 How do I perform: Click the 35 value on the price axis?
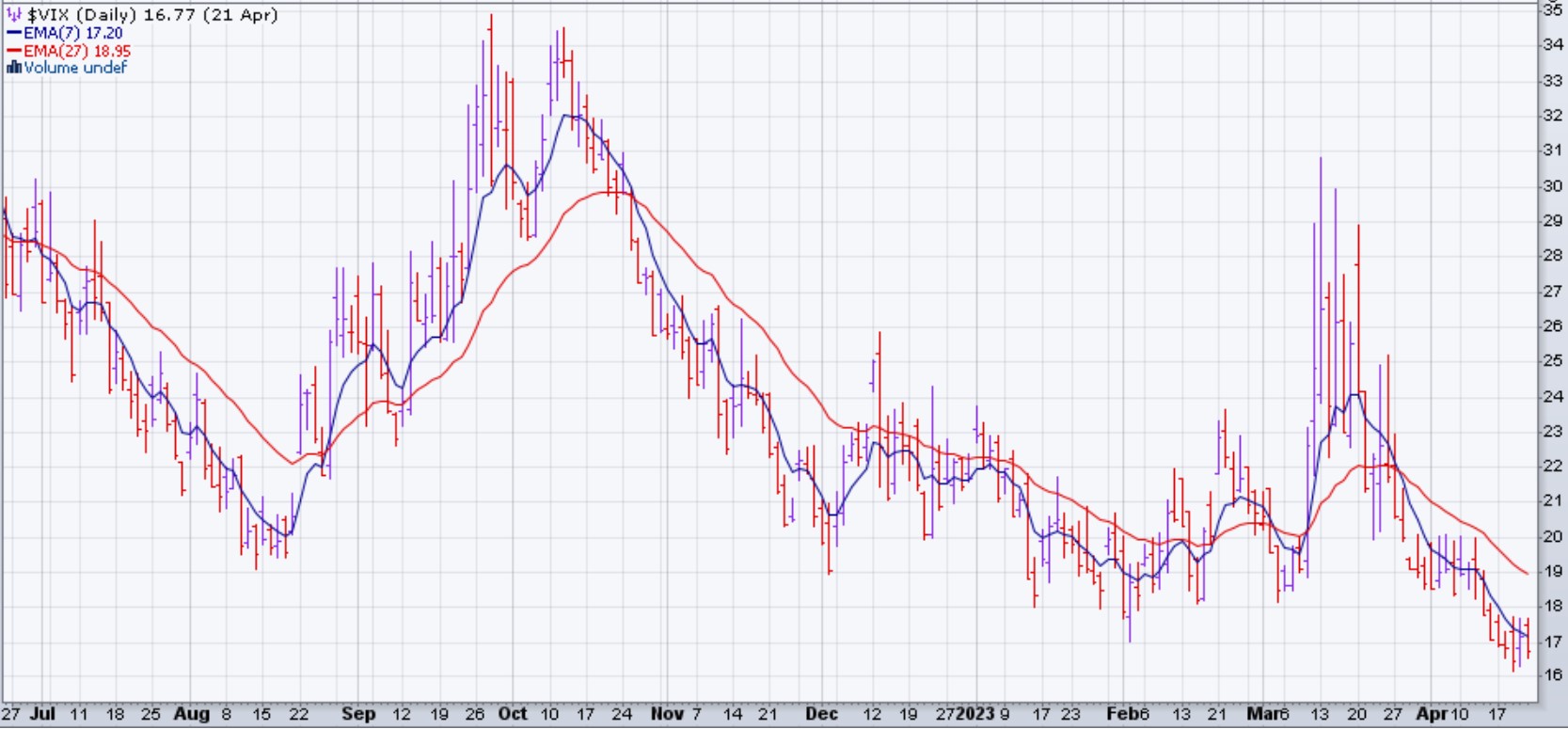pyautogui.click(x=1552, y=9)
